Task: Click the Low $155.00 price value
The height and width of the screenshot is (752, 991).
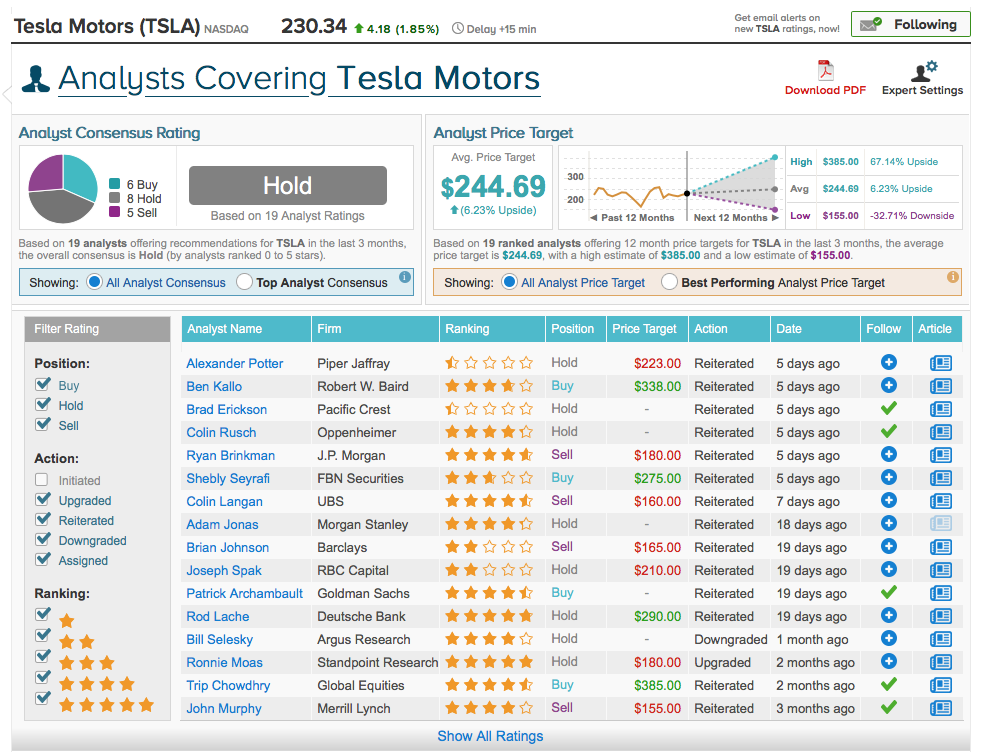Action: [x=841, y=215]
